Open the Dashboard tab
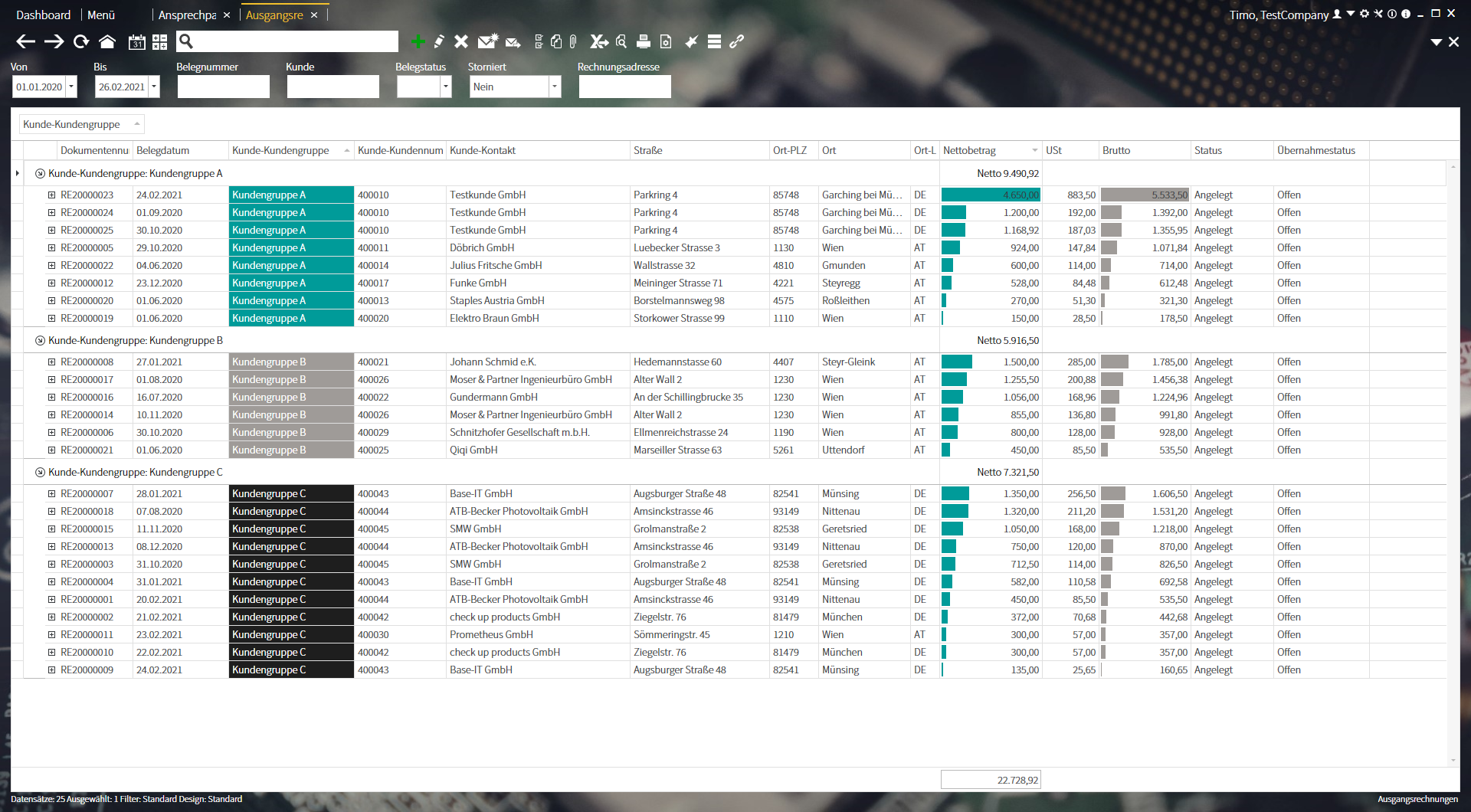Image resolution: width=1471 pixels, height=812 pixels. 43,15
